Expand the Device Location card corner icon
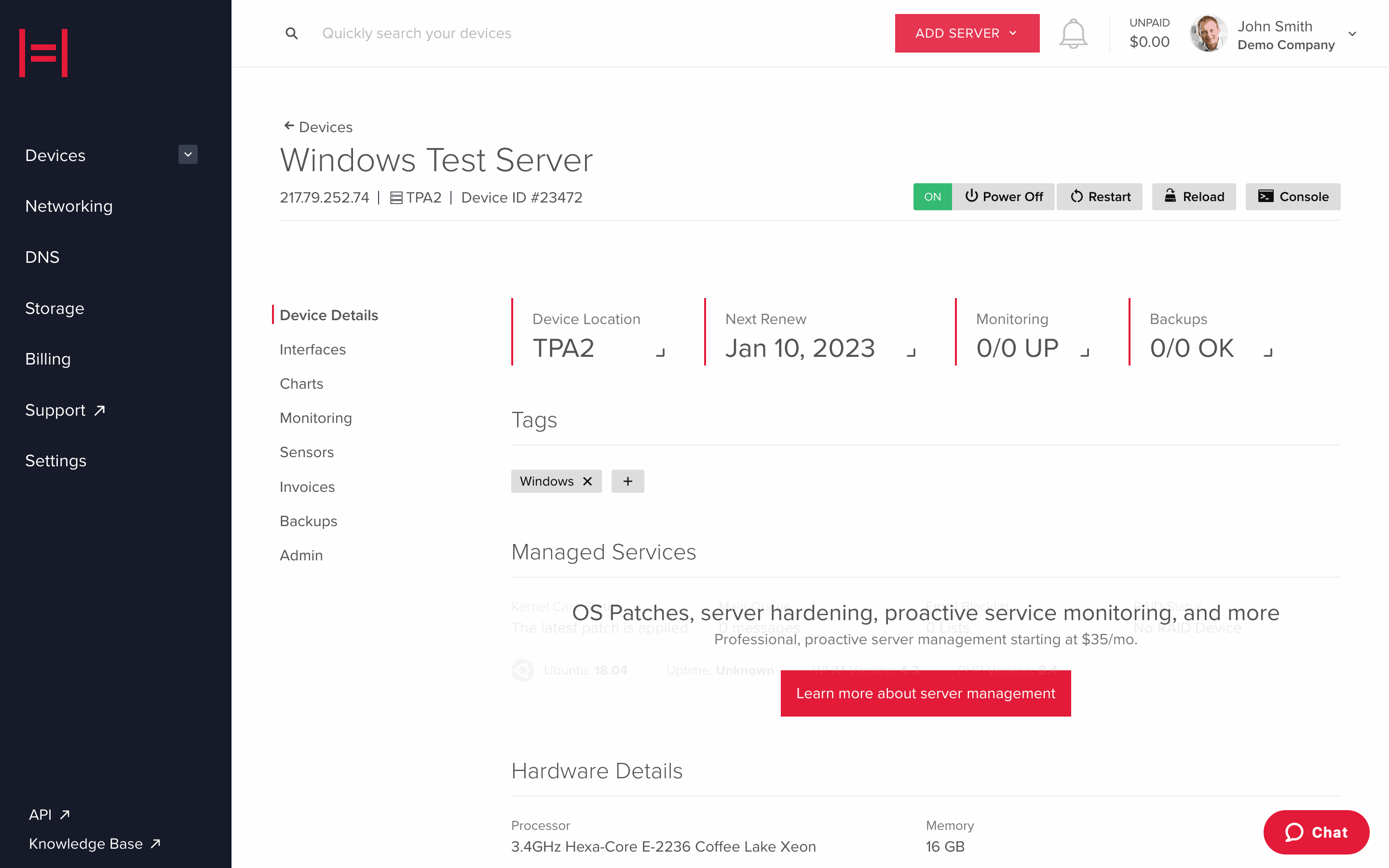The width and height of the screenshot is (1389, 868). tap(660, 352)
